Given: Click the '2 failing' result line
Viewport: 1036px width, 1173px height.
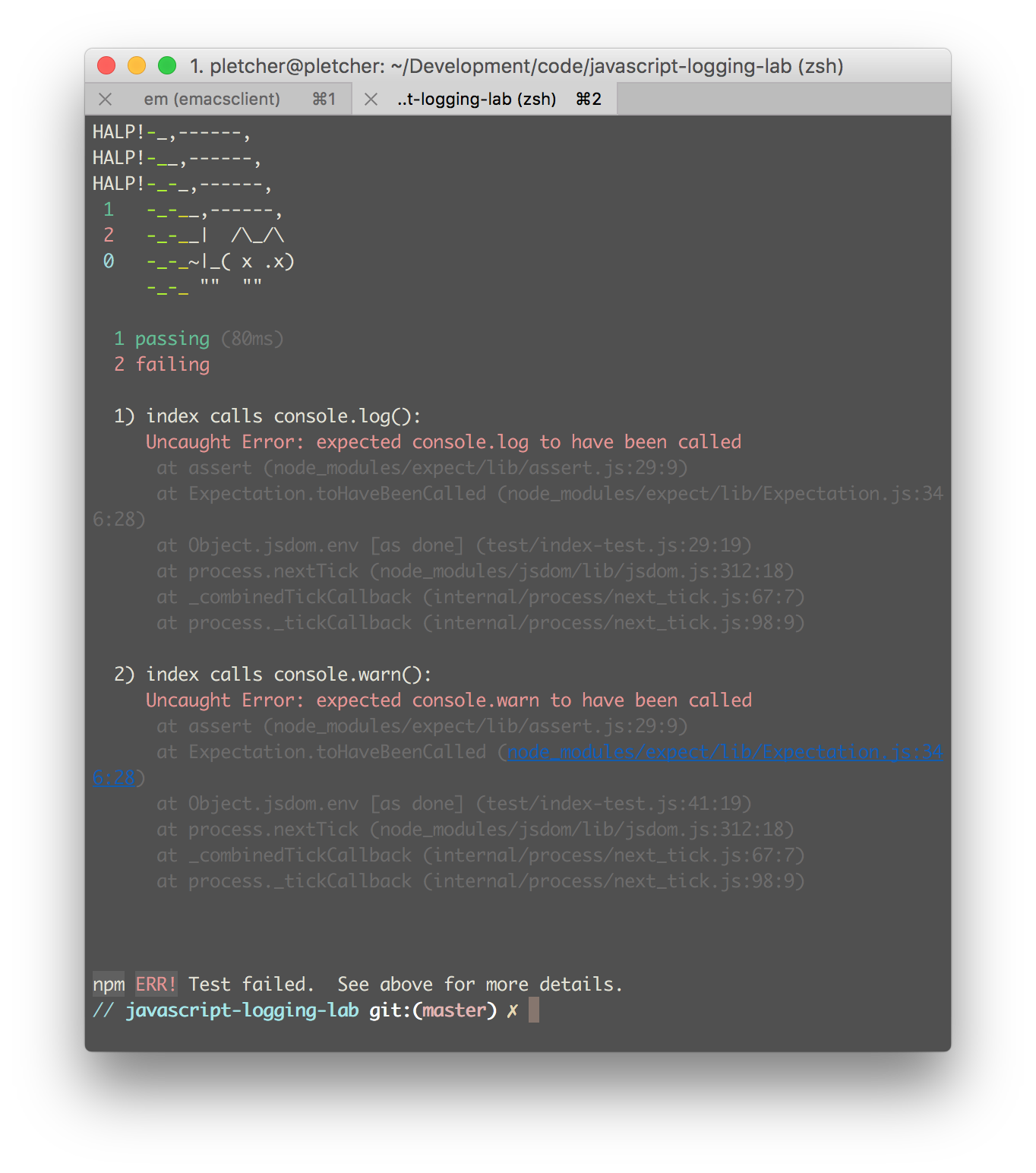Looking at the screenshot, I should click(162, 365).
